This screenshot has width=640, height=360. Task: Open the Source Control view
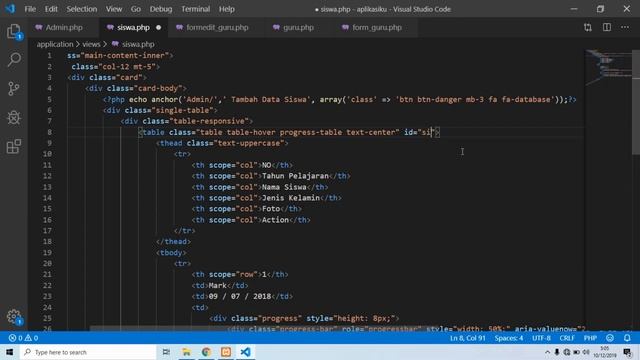pyautogui.click(x=14, y=89)
